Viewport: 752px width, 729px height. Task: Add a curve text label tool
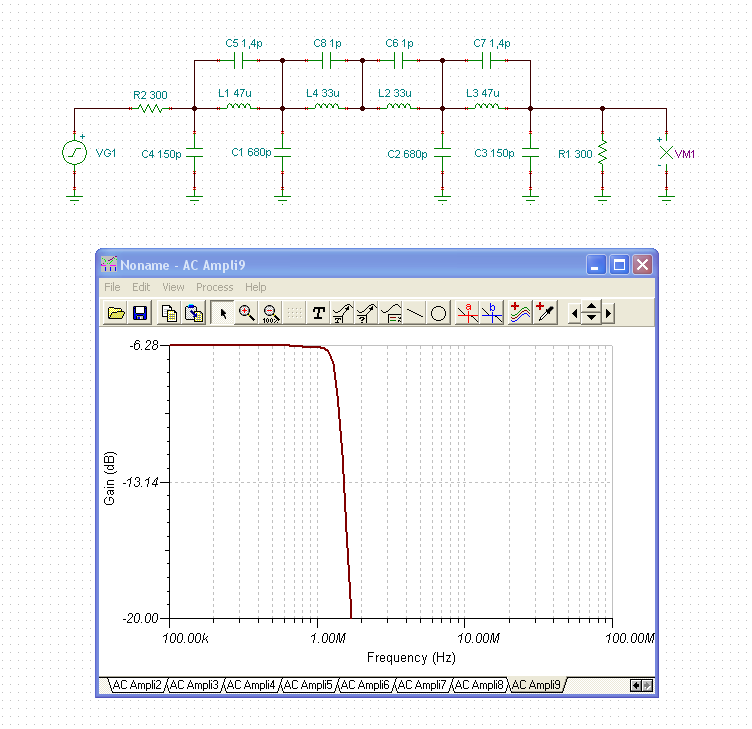point(342,313)
